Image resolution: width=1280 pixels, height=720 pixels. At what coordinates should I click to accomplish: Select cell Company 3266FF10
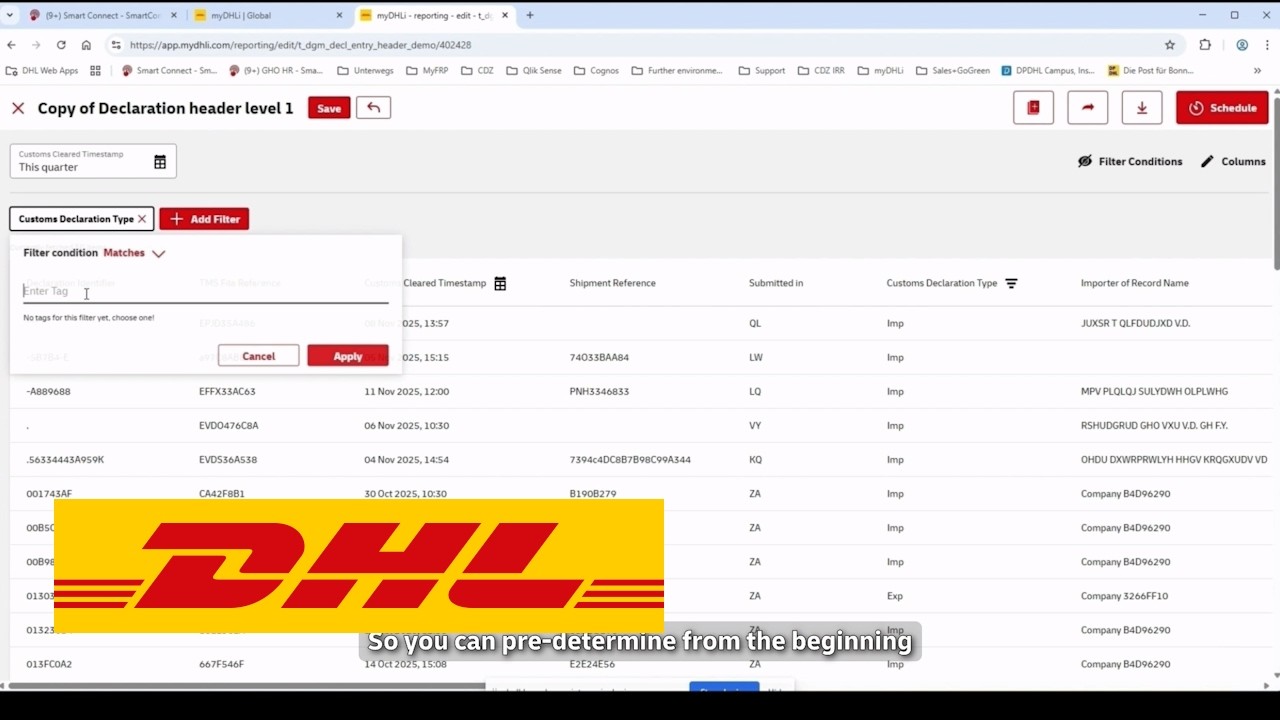click(x=1124, y=596)
